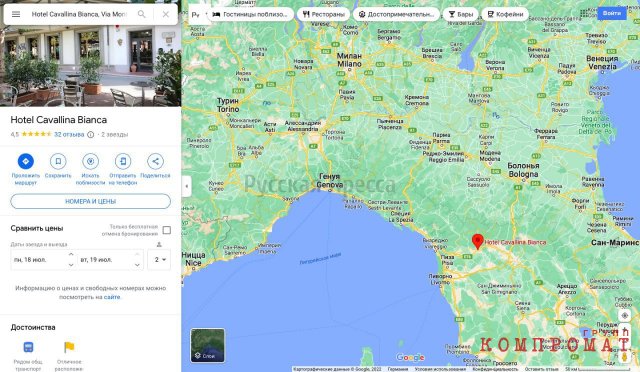Click the send to phone icon

pos(123,161)
